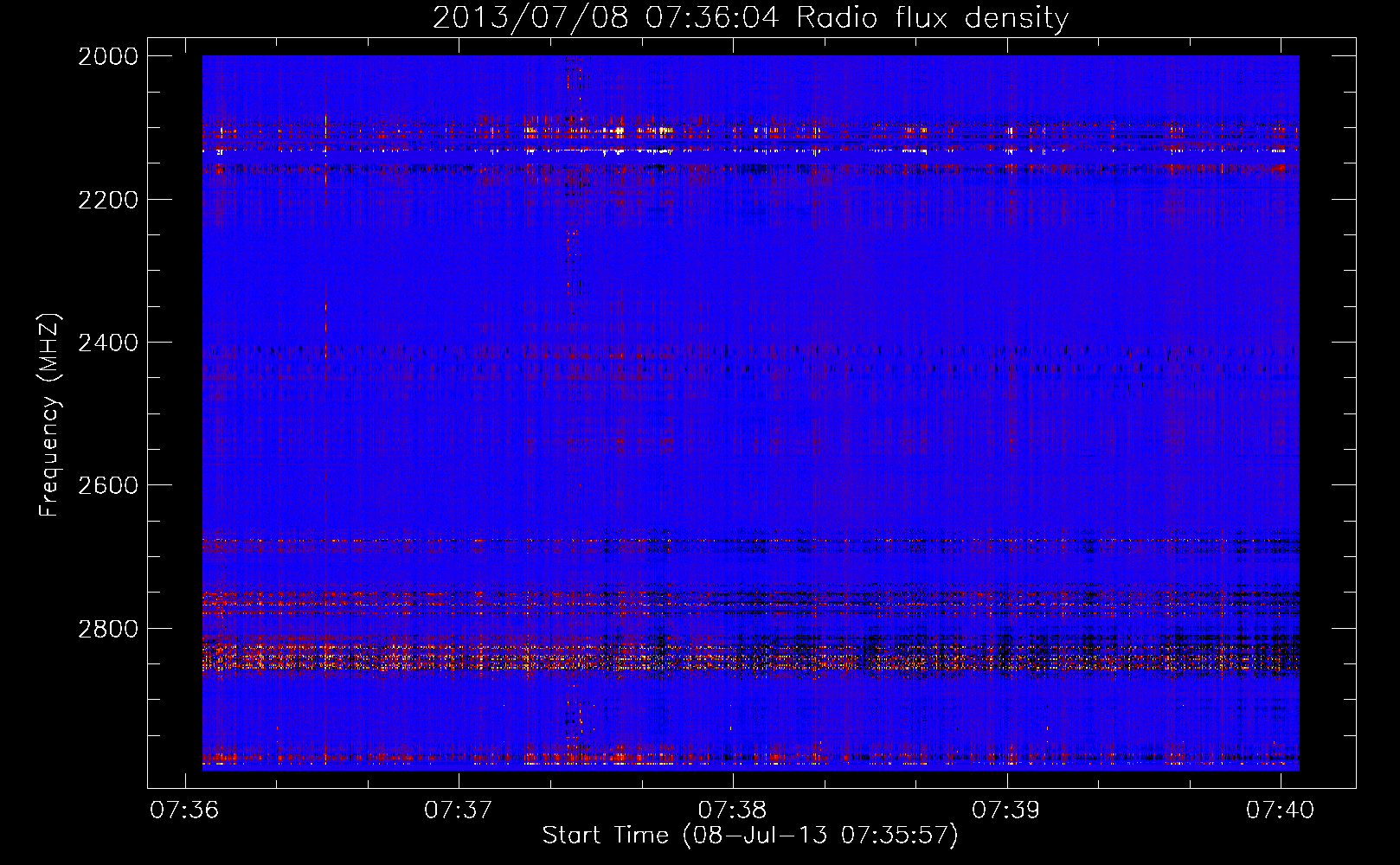Click the '07:39' time axis label
Screen dimensions: 1400x865
[x=1006, y=811]
